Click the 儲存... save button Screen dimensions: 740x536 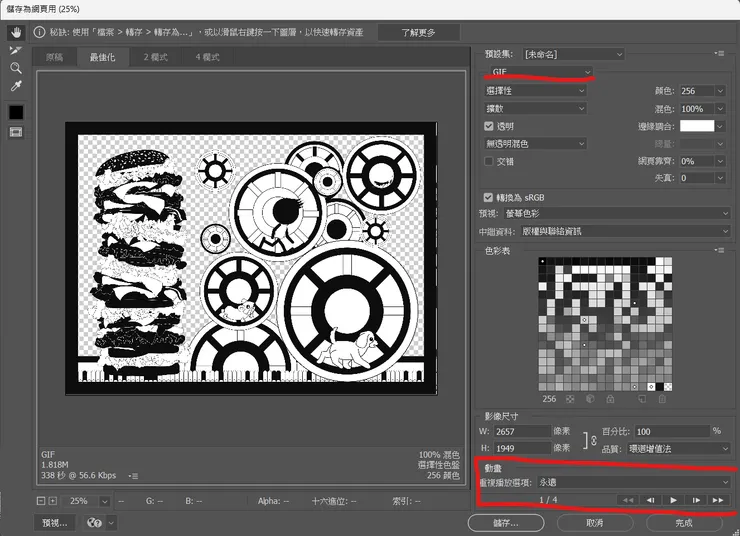click(x=506, y=523)
